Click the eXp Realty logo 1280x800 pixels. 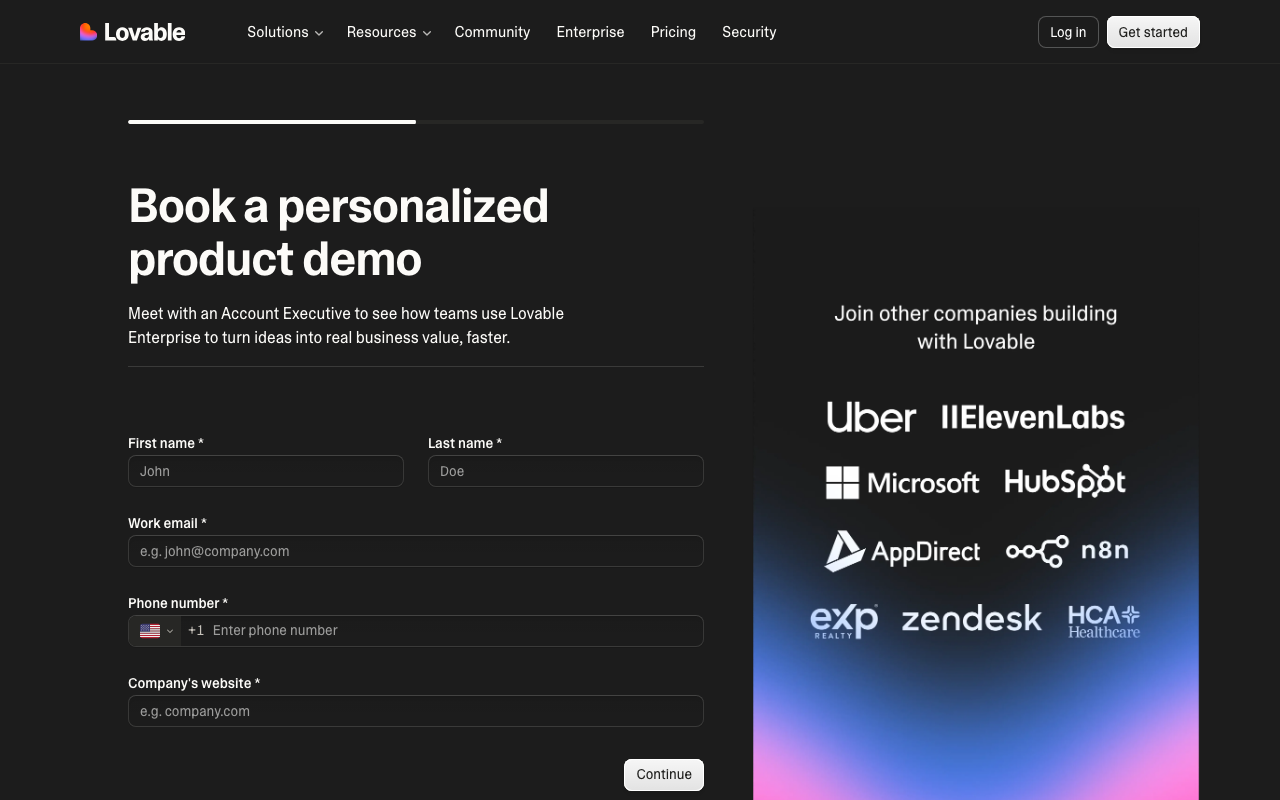click(x=844, y=621)
